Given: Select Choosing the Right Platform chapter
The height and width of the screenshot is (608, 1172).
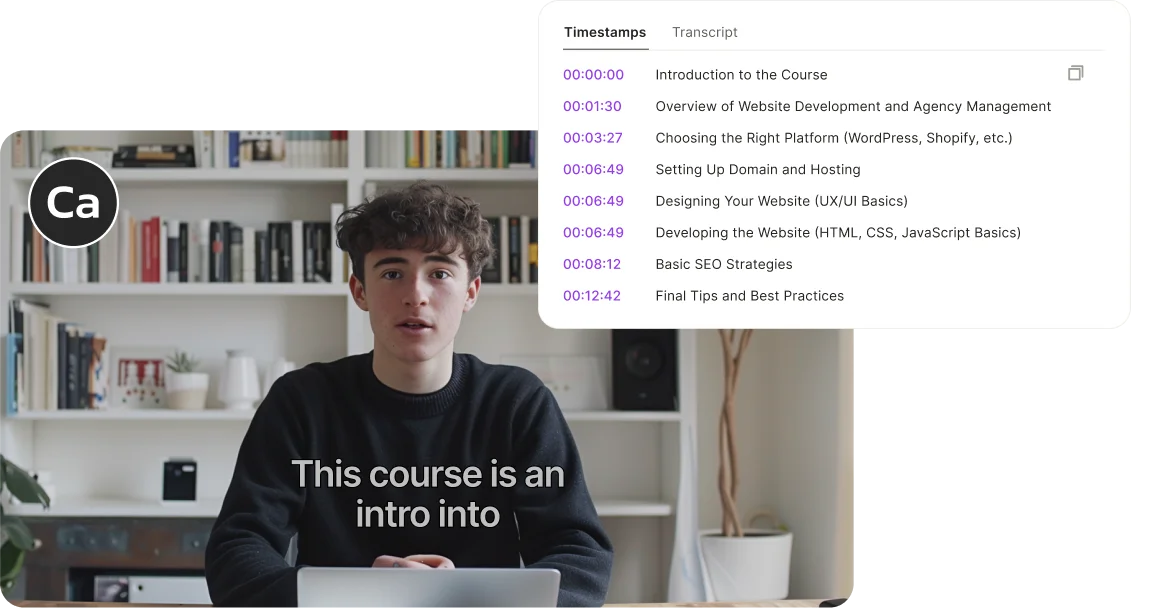Looking at the screenshot, I should tap(833, 138).
